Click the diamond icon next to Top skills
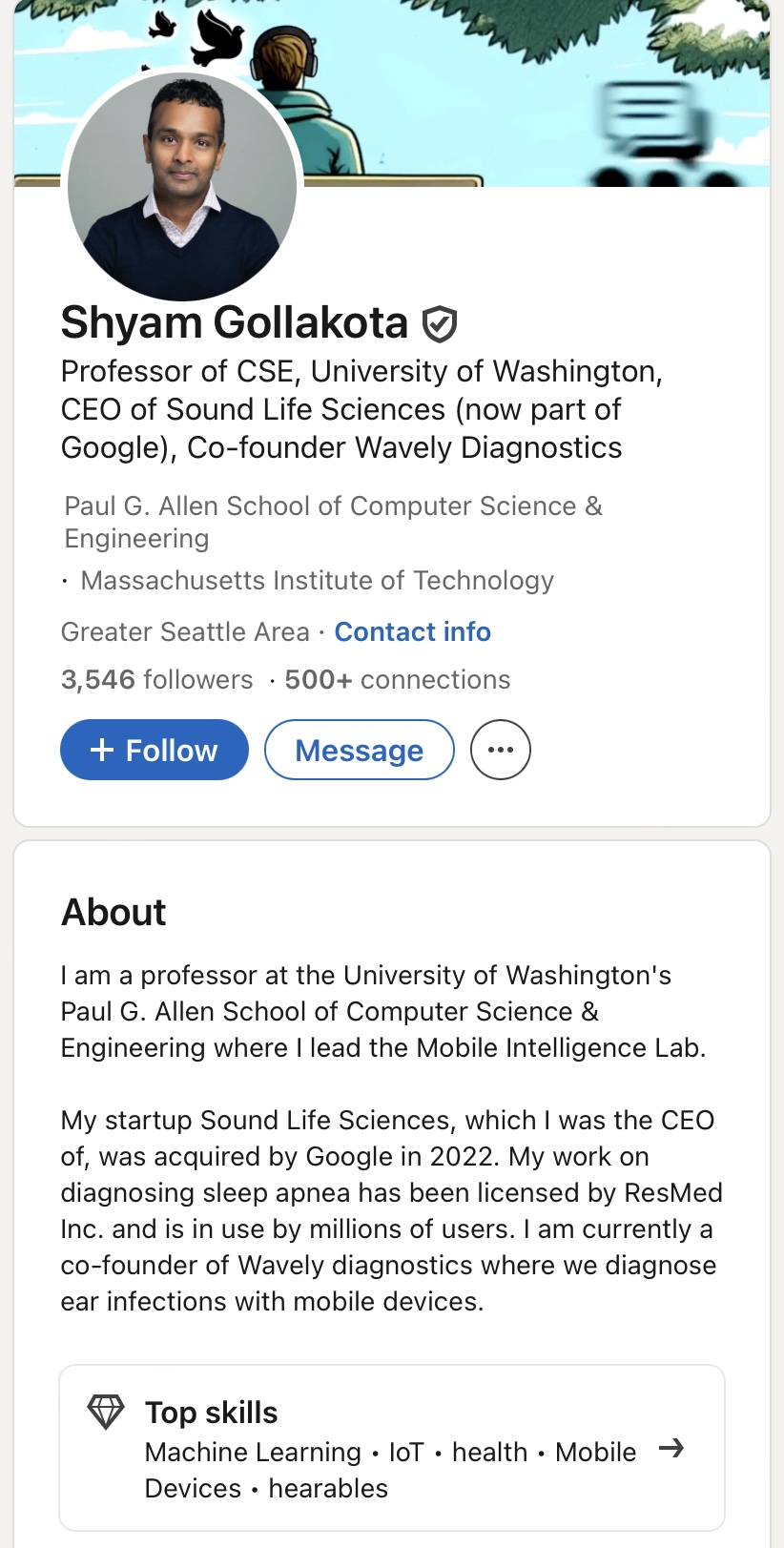The image size is (784, 1548). click(106, 1412)
